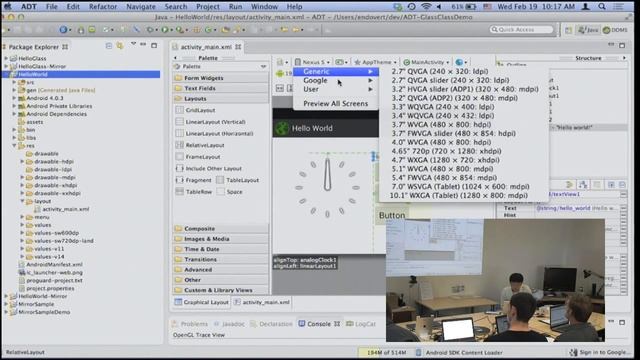Viewport: 640px width, 360px height.
Task: Expand the Composite palette section
Action: coord(220,229)
